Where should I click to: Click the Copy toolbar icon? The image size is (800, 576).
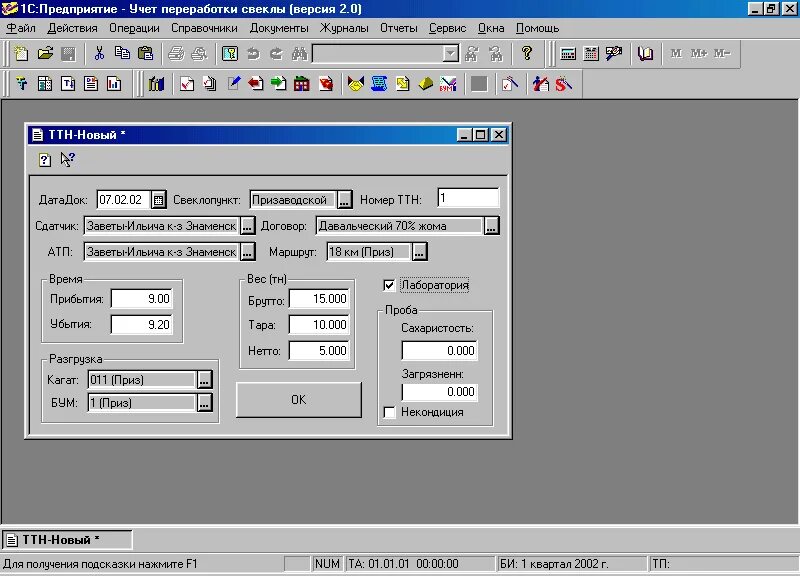[x=122, y=54]
